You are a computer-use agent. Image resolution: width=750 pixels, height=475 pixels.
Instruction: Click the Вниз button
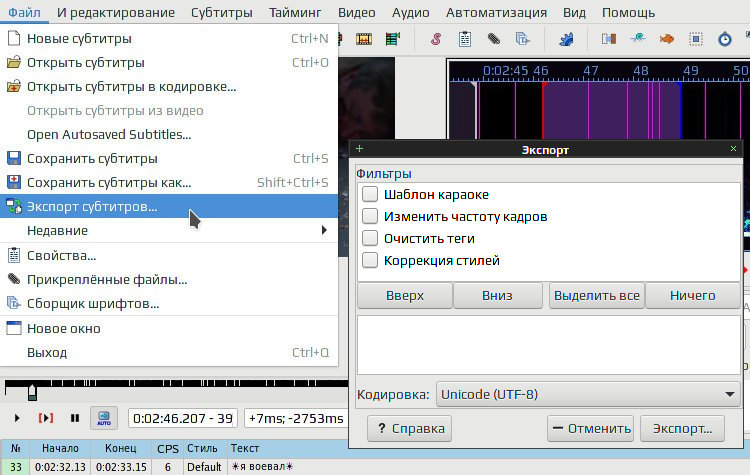(x=497, y=295)
